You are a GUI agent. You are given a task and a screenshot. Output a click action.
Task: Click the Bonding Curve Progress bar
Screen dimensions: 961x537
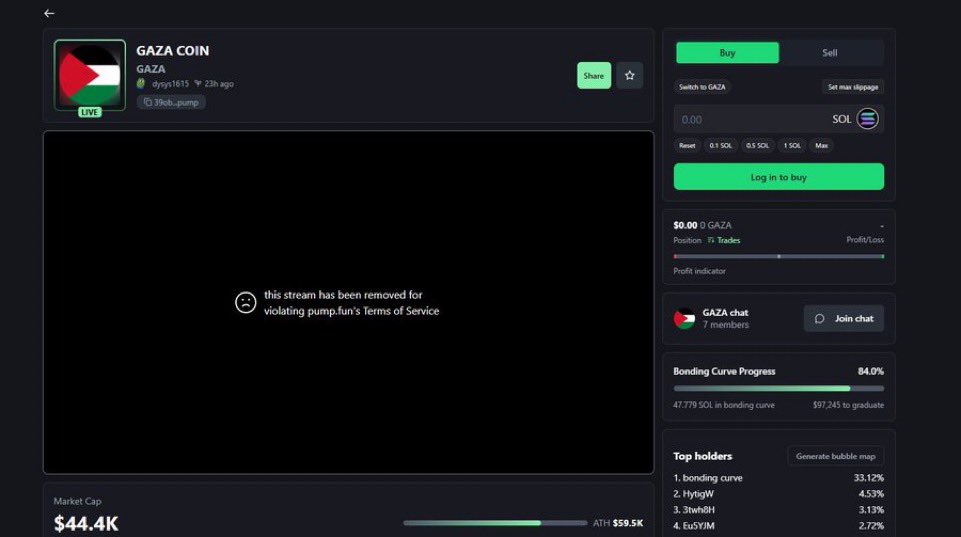(778, 388)
